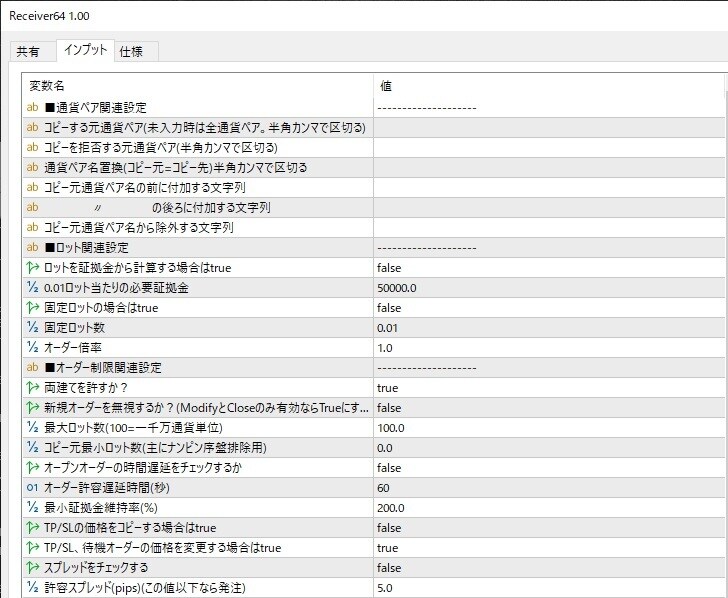Switch to the 共有 tab
This screenshot has height=598, width=728.
[x=28, y=51]
